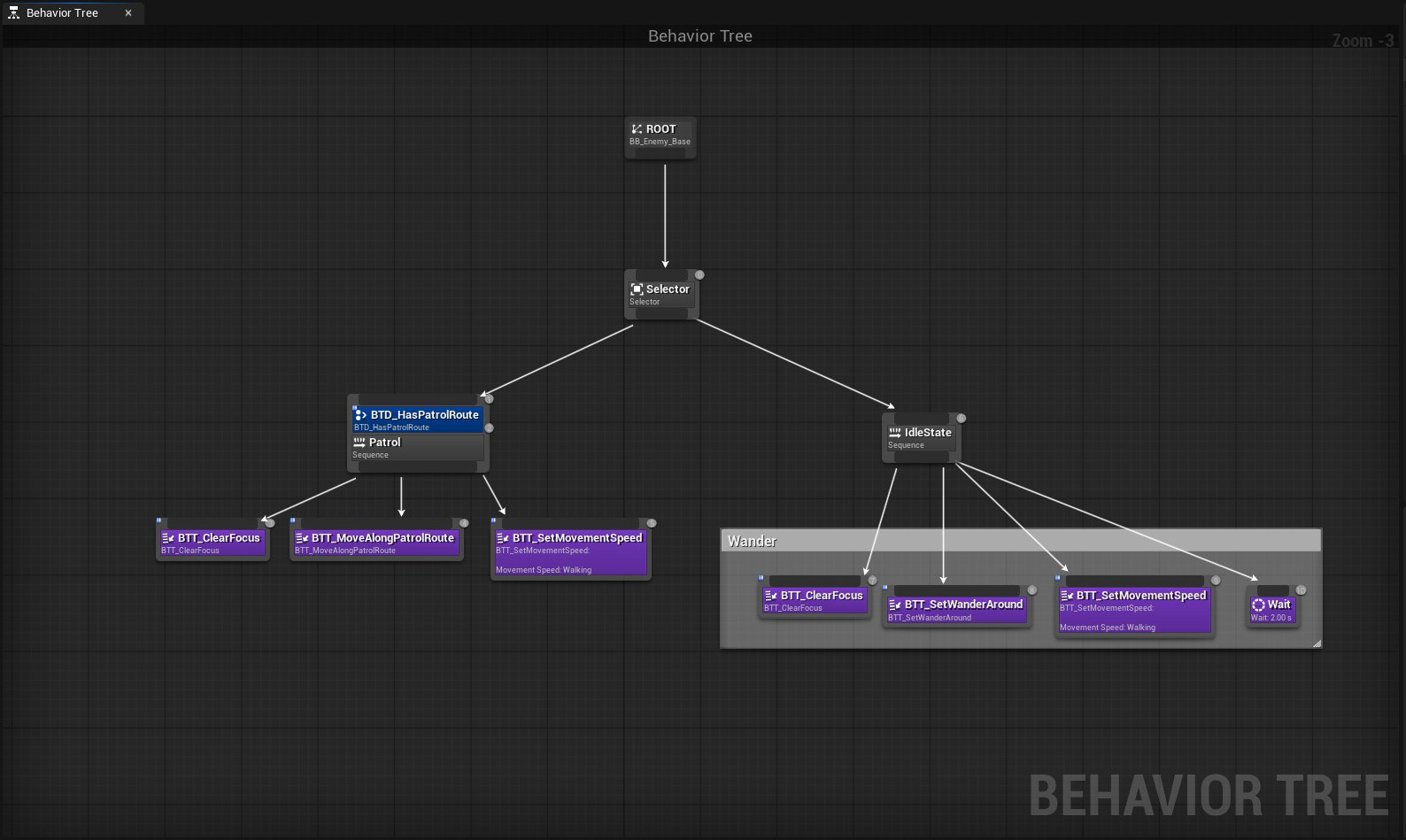Click the task icon on BTT_ClearFocus under Patrol
The image size is (1406, 840).
pyautogui.click(x=168, y=538)
